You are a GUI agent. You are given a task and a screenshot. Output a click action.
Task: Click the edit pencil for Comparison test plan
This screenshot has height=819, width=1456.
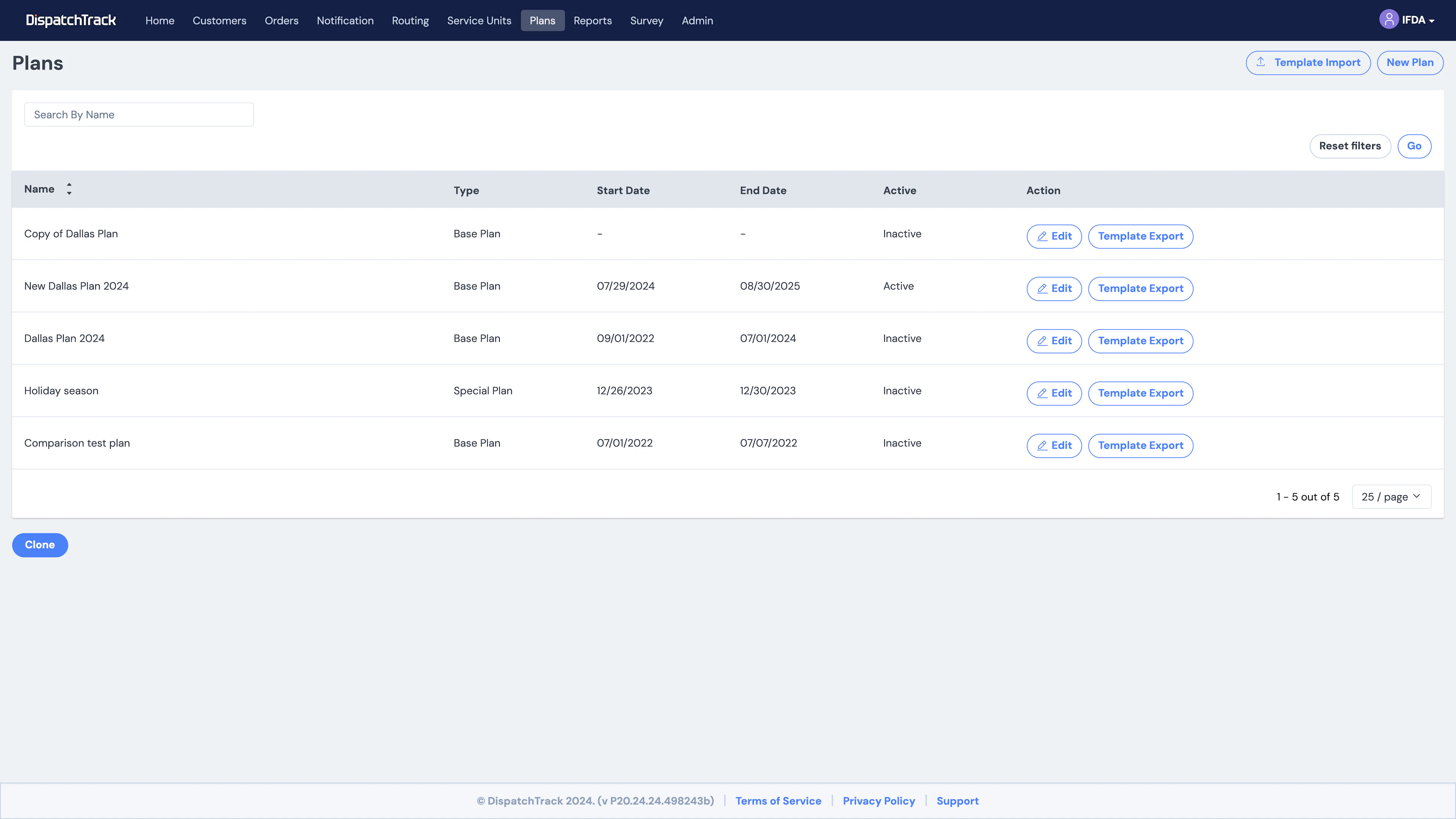(x=1043, y=446)
